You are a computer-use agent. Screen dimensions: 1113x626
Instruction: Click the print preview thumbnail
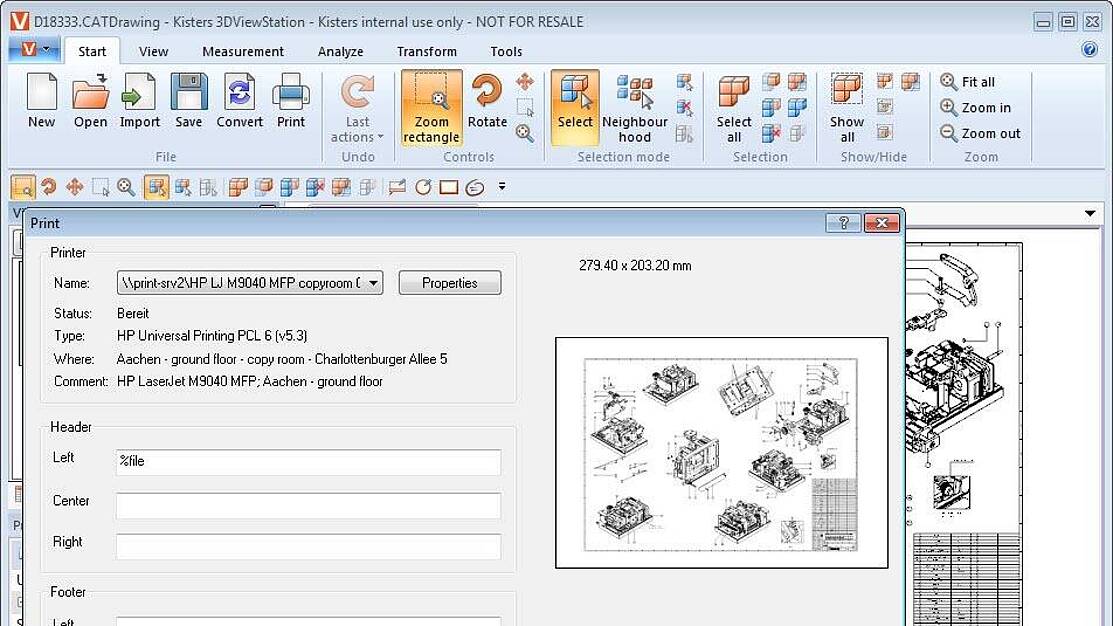721,452
